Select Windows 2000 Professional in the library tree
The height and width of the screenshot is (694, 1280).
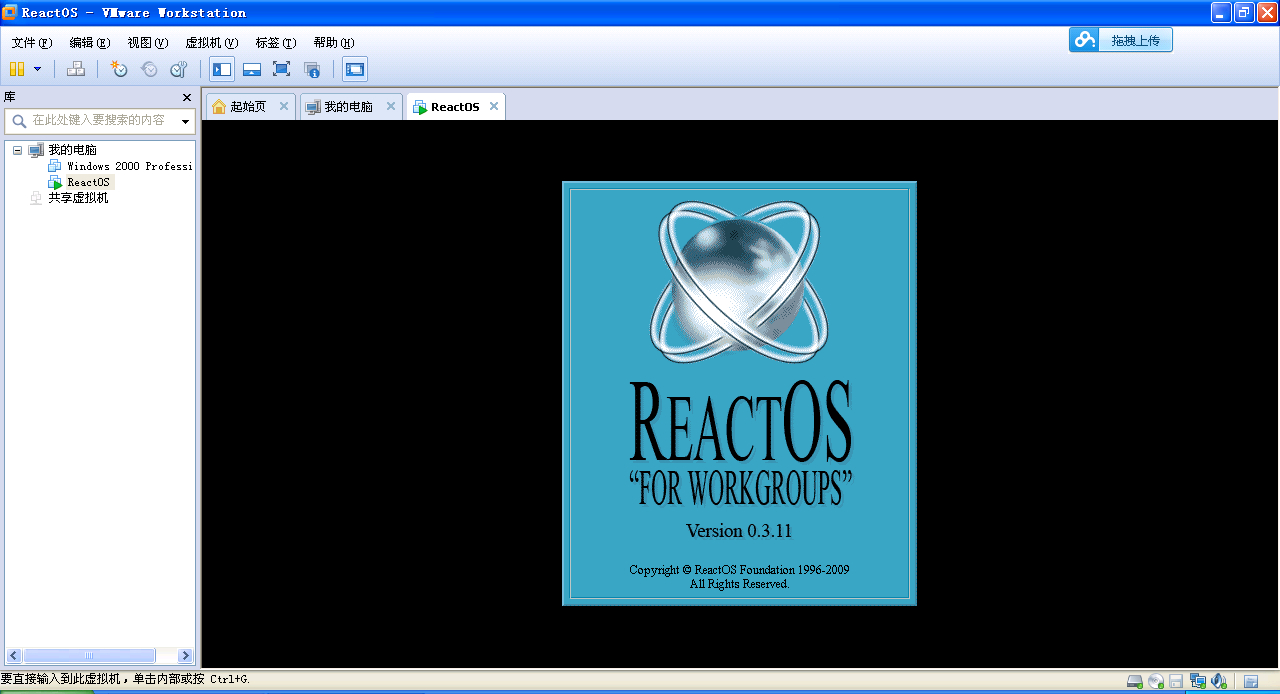[129, 166]
